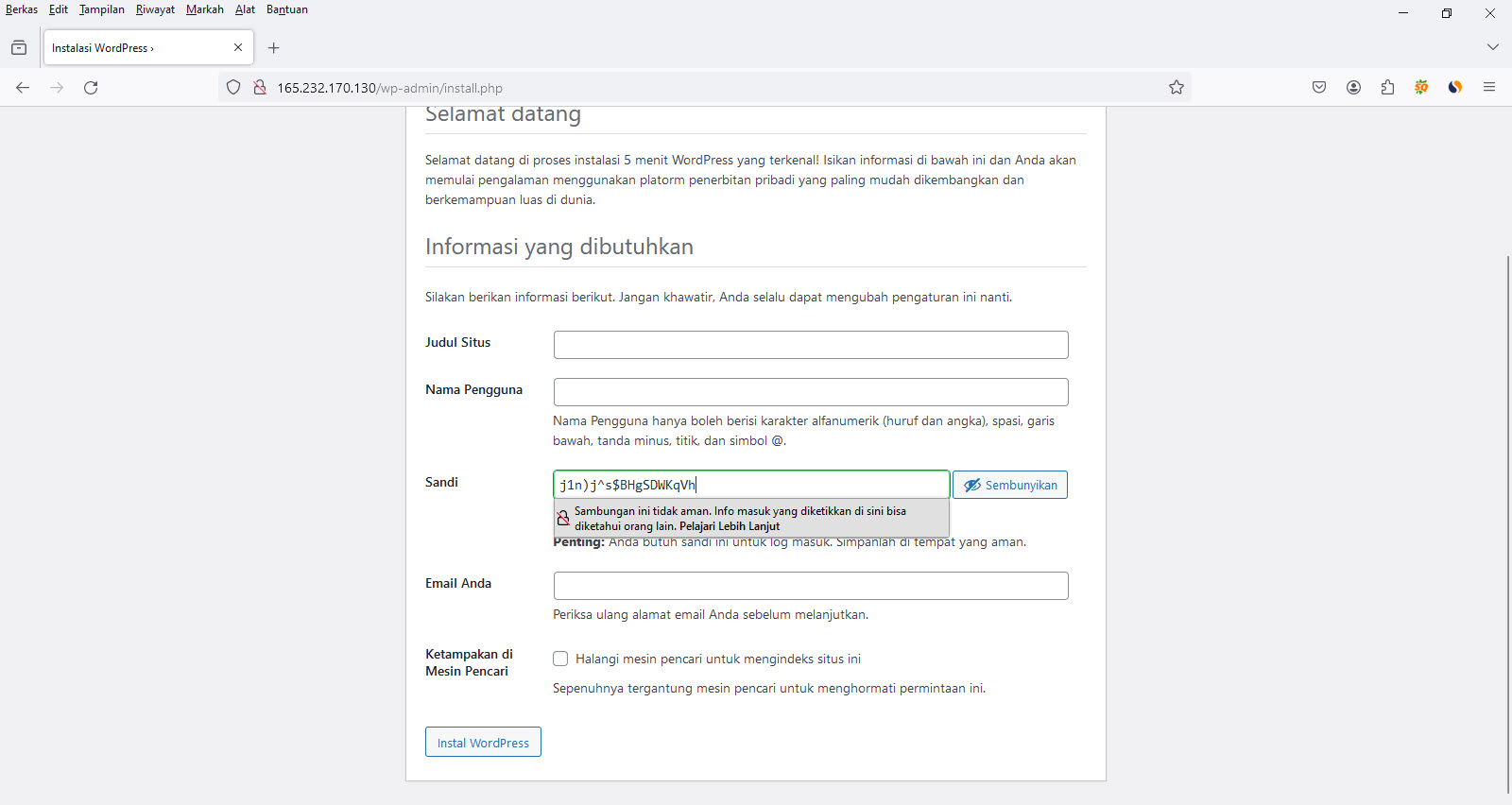Open the Riwayat menu
The image size is (1512, 805).
155,9
